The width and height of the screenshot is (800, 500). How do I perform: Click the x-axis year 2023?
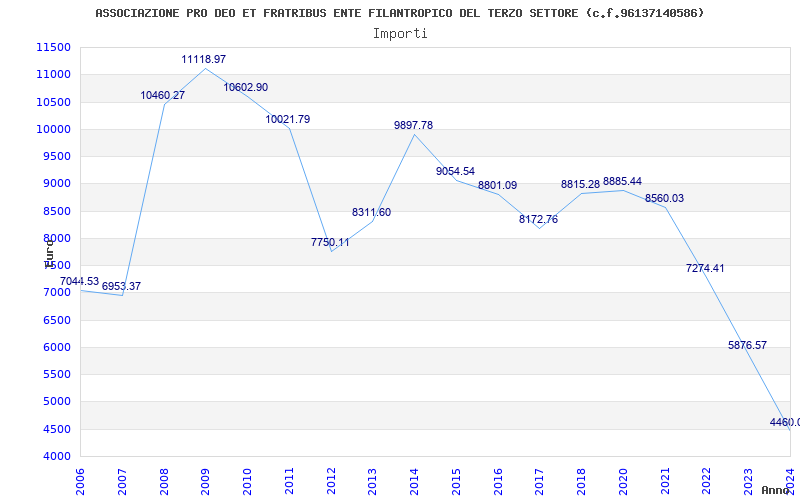coord(748,481)
